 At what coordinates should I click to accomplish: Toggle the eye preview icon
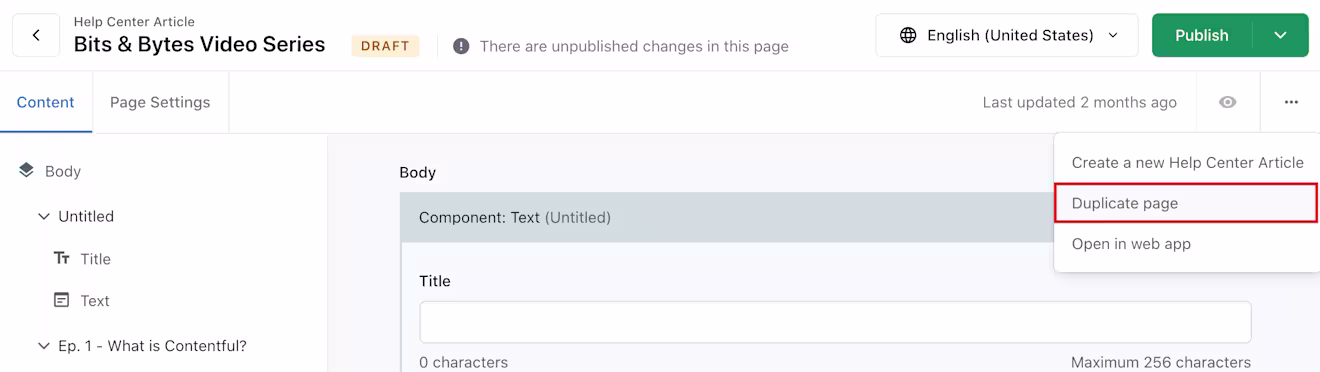point(1228,102)
